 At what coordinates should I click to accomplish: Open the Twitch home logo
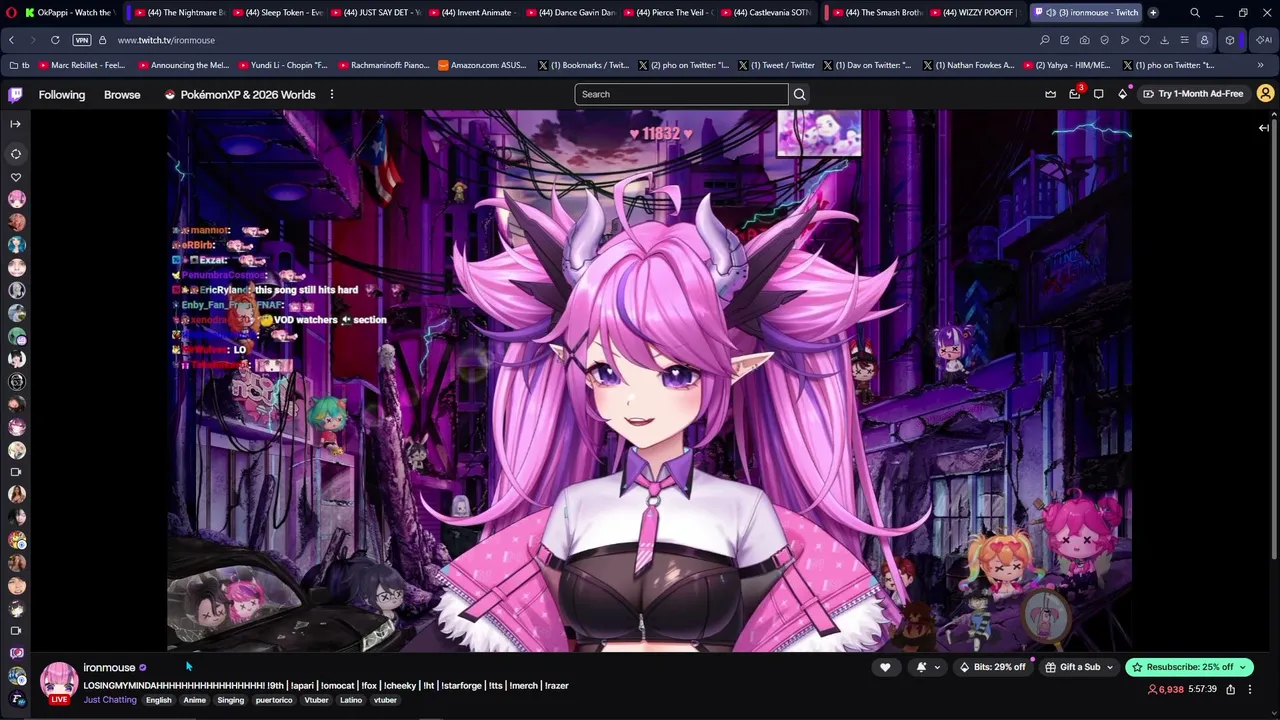coord(15,95)
